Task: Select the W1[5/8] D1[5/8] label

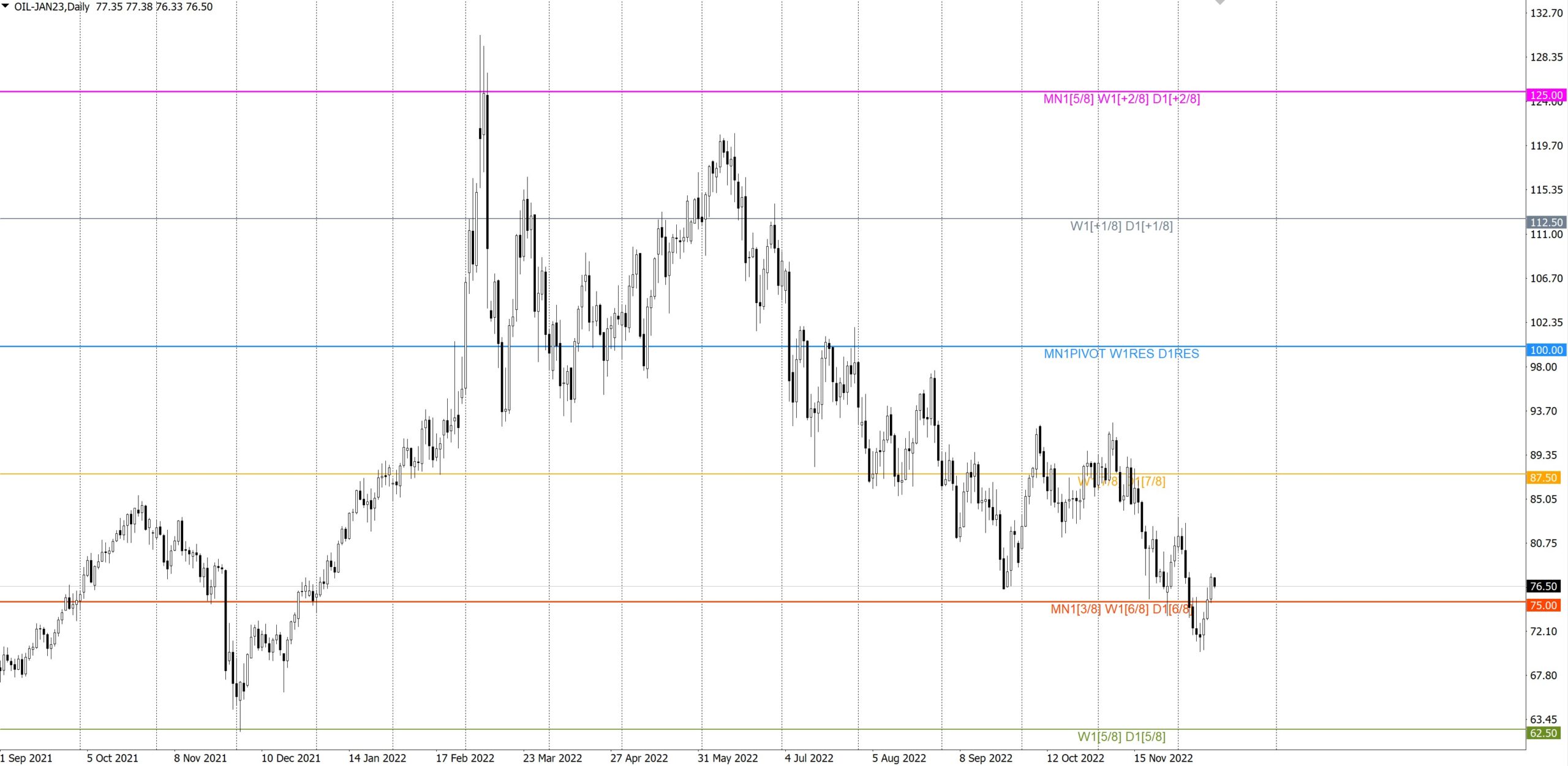Action: pyautogui.click(x=1121, y=737)
